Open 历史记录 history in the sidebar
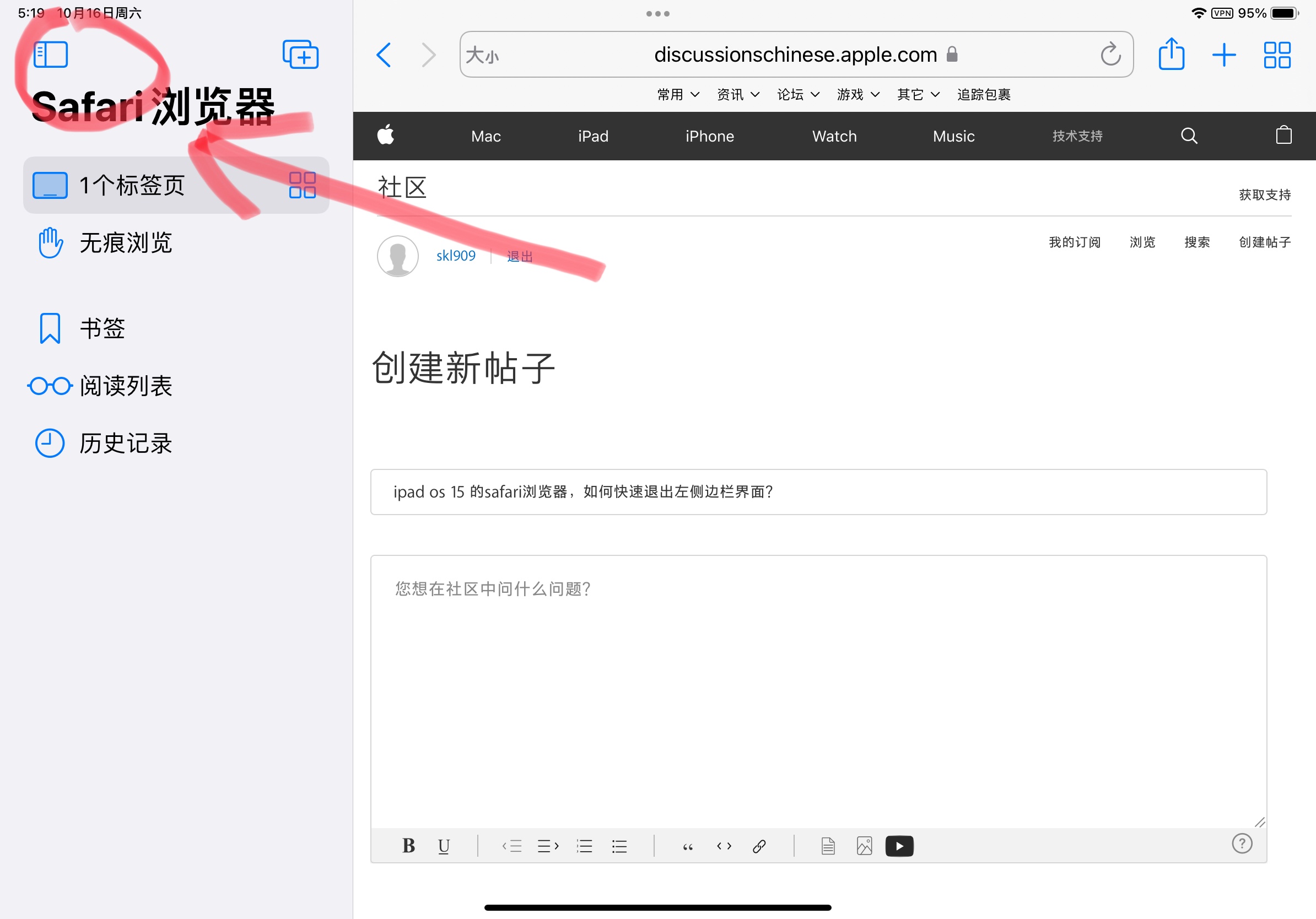1316x919 pixels. click(x=176, y=443)
